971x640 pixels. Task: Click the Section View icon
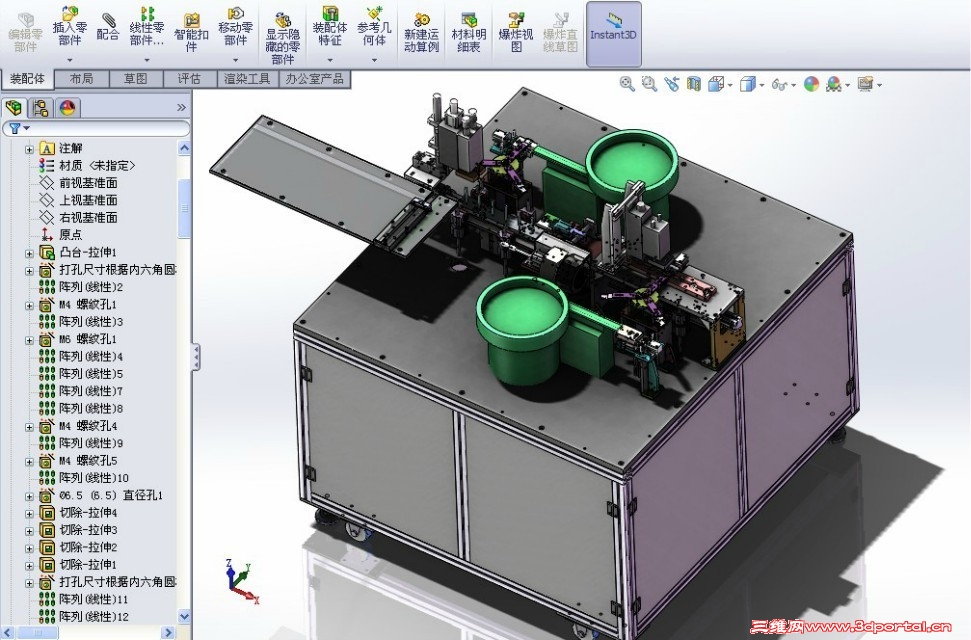coord(694,84)
